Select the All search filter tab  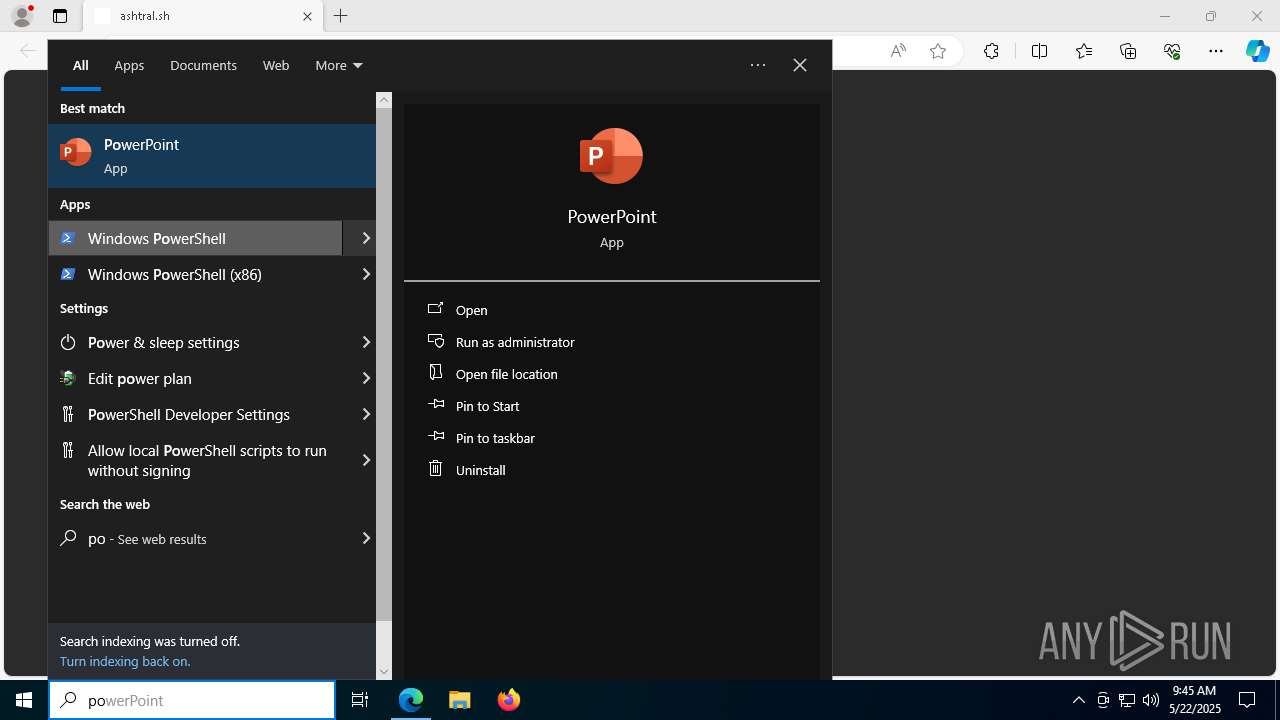pyautogui.click(x=80, y=65)
